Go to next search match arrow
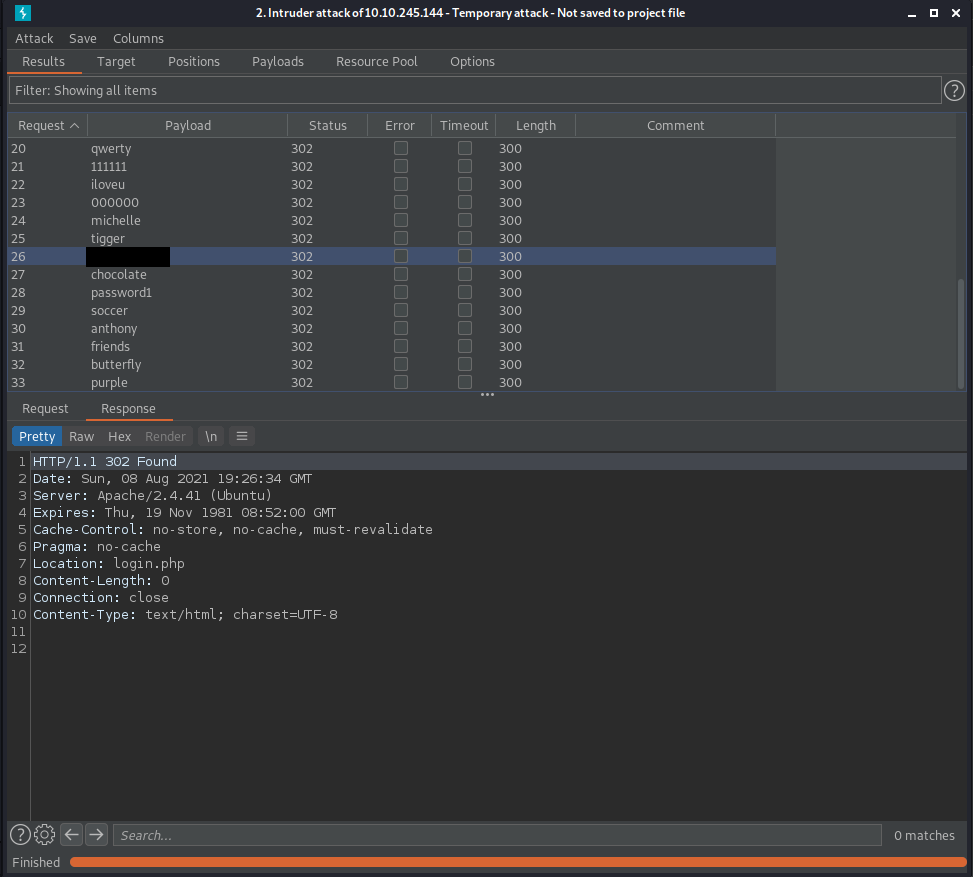Viewport: 973px width, 877px height. [x=96, y=835]
